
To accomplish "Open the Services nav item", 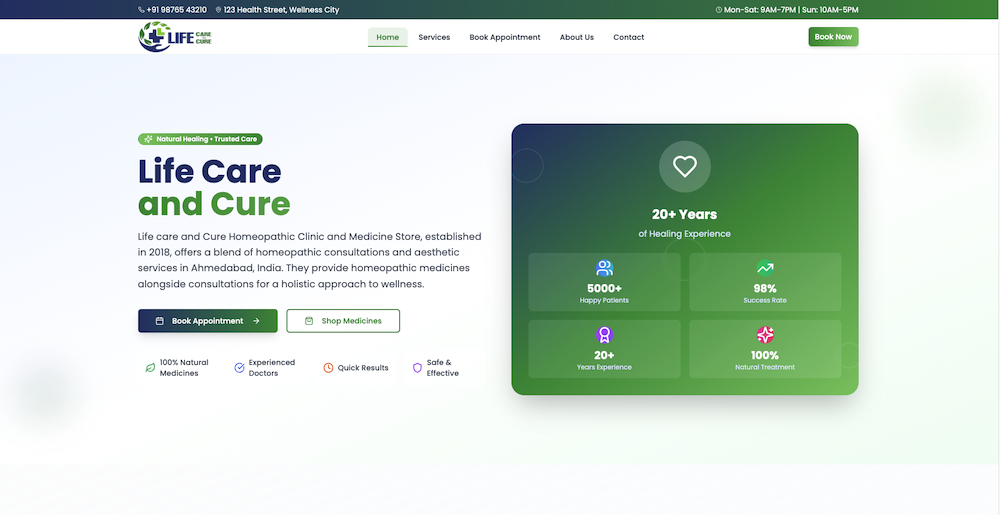I will [x=434, y=37].
